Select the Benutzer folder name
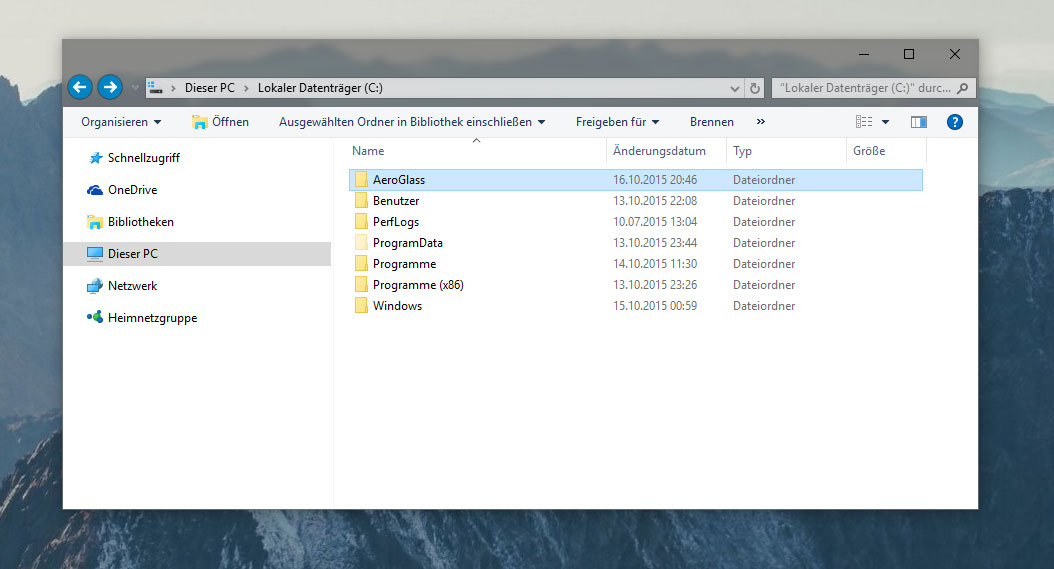 click(x=396, y=201)
